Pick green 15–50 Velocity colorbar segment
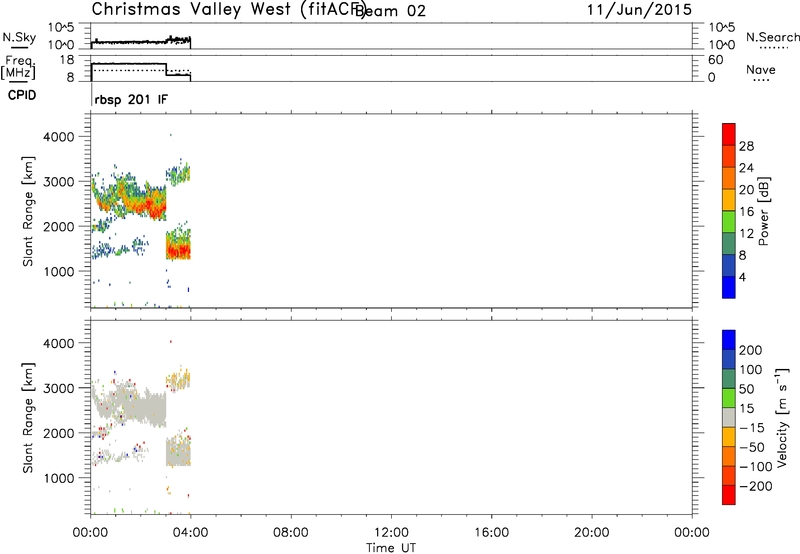 pos(729,398)
